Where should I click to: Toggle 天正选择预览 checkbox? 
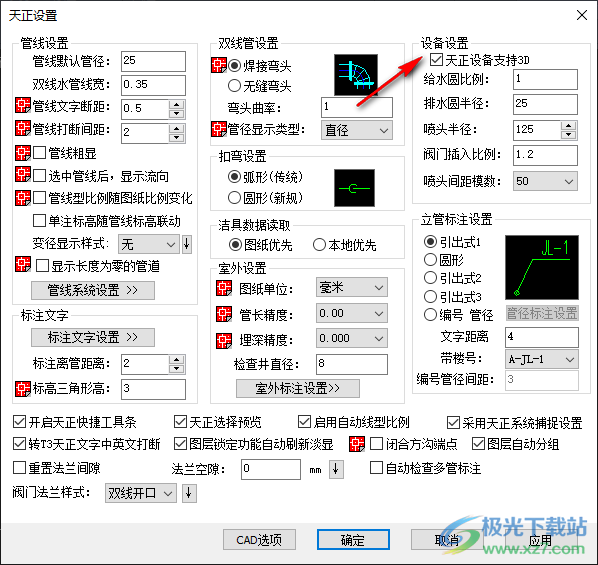click(x=180, y=422)
